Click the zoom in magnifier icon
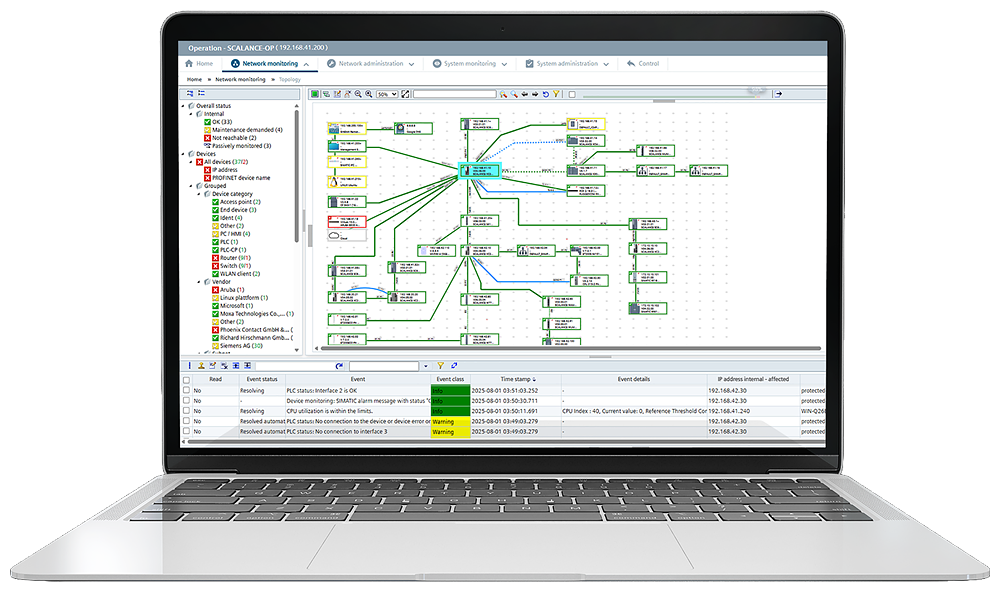 coord(369,94)
